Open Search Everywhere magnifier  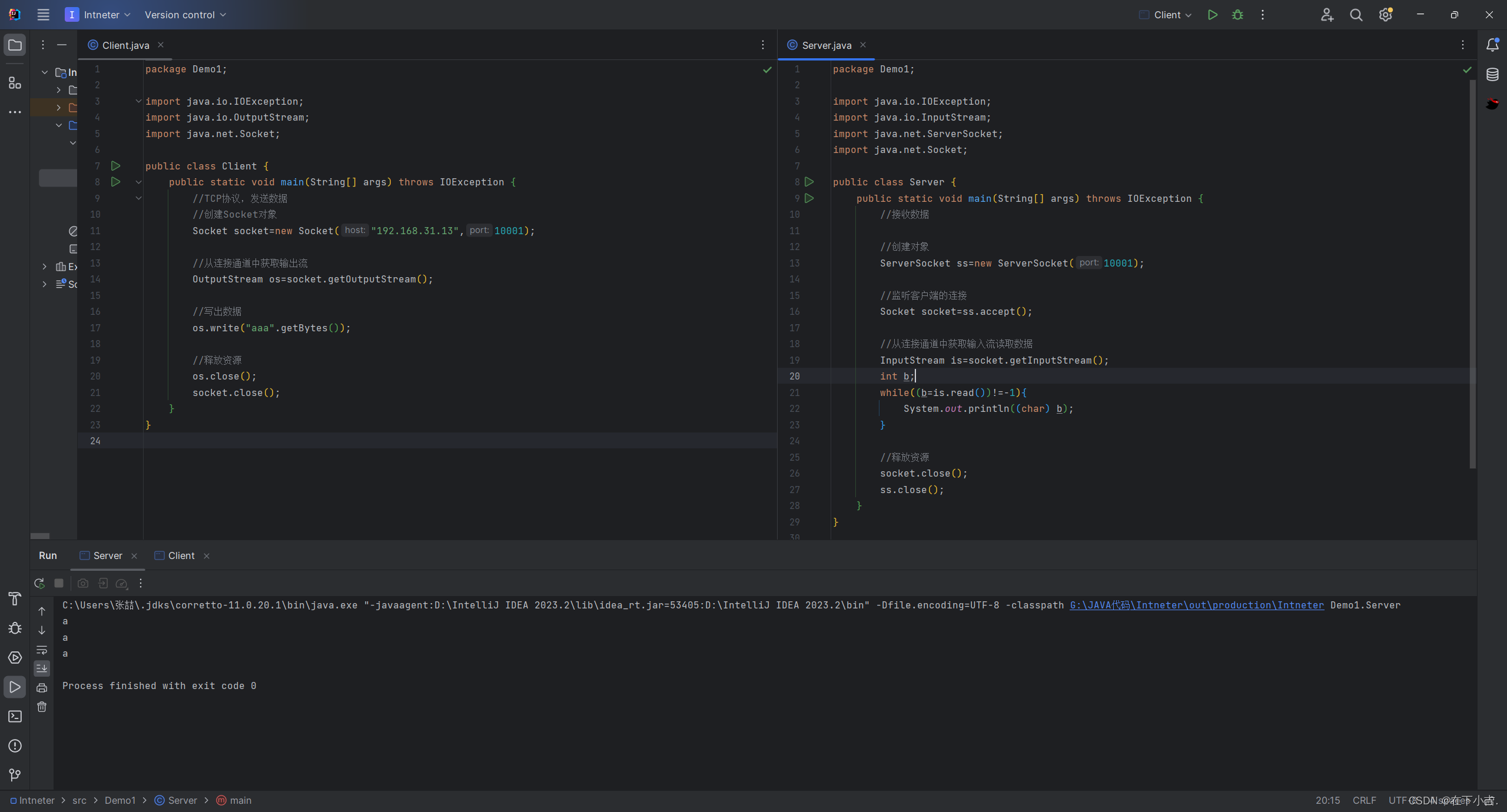point(1356,15)
